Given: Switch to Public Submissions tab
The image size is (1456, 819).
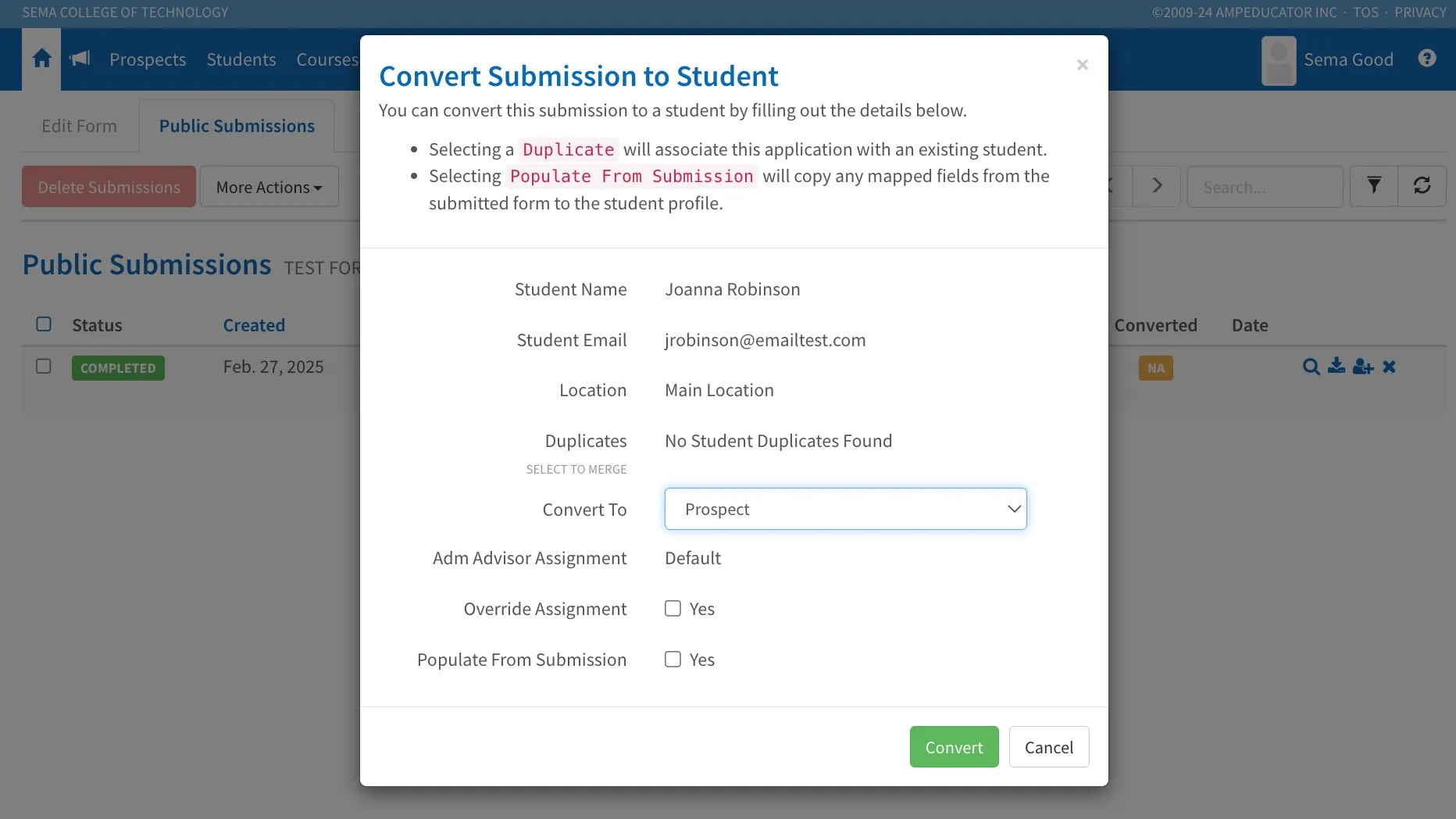Looking at the screenshot, I should pyautogui.click(x=237, y=126).
